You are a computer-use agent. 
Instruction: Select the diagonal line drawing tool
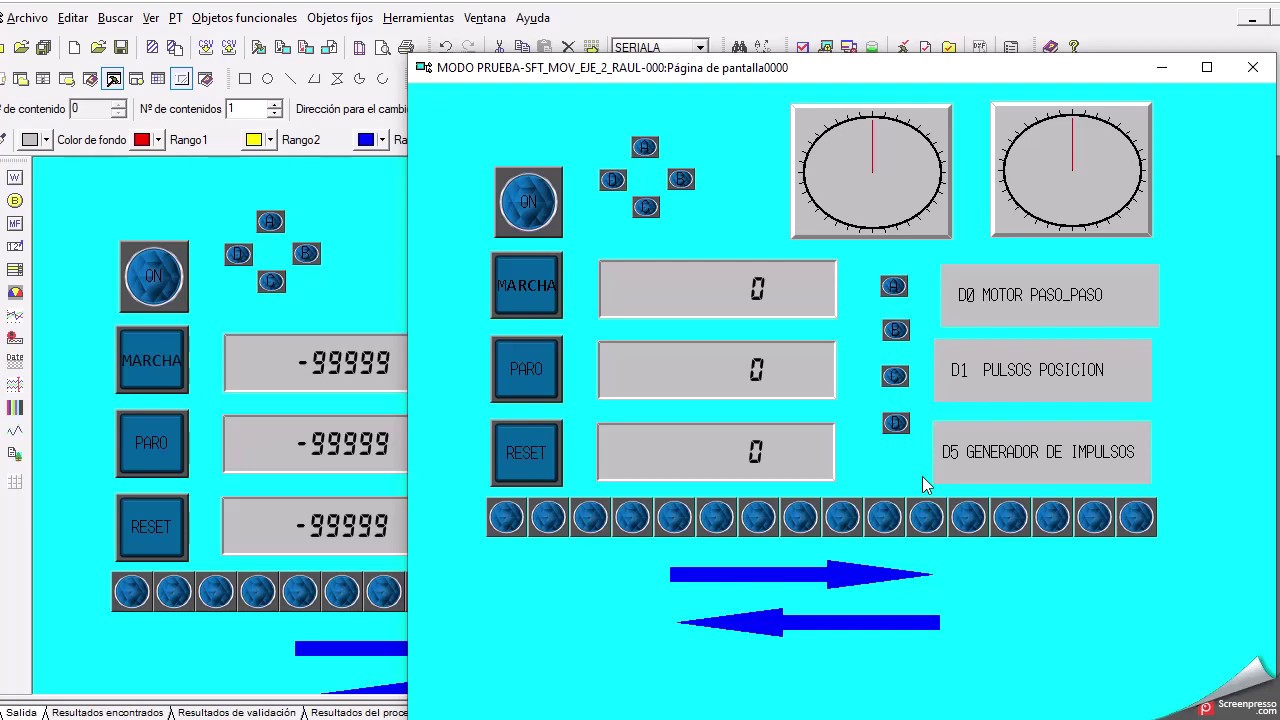[x=291, y=79]
